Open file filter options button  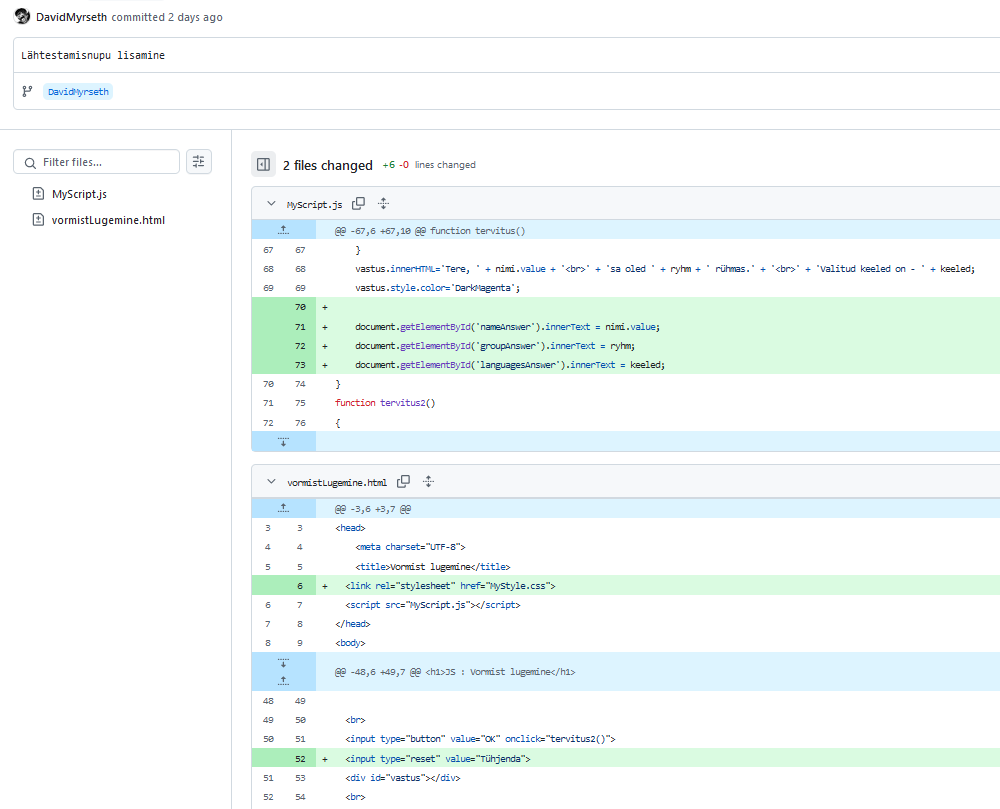[x=199, y=162]
